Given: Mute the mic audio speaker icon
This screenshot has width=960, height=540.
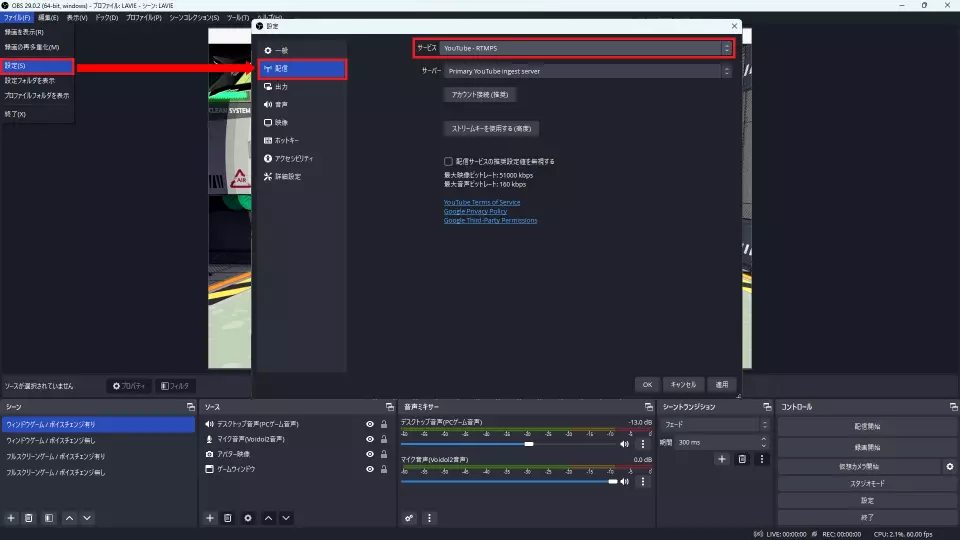Looking at the screenshot, I should pos(624,482).
